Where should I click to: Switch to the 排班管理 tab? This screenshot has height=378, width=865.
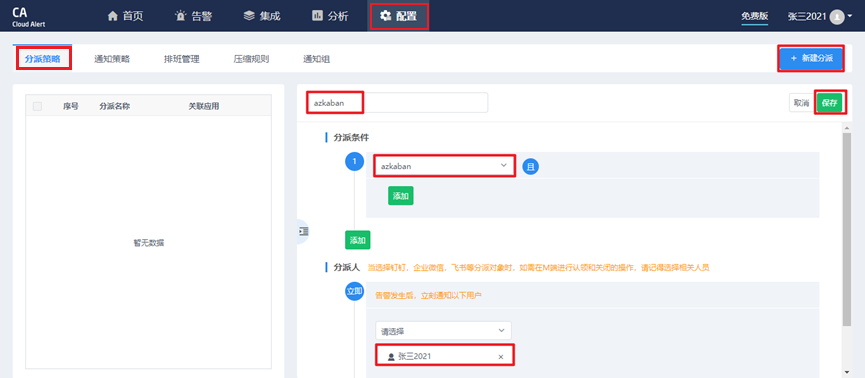coord(181,59)
